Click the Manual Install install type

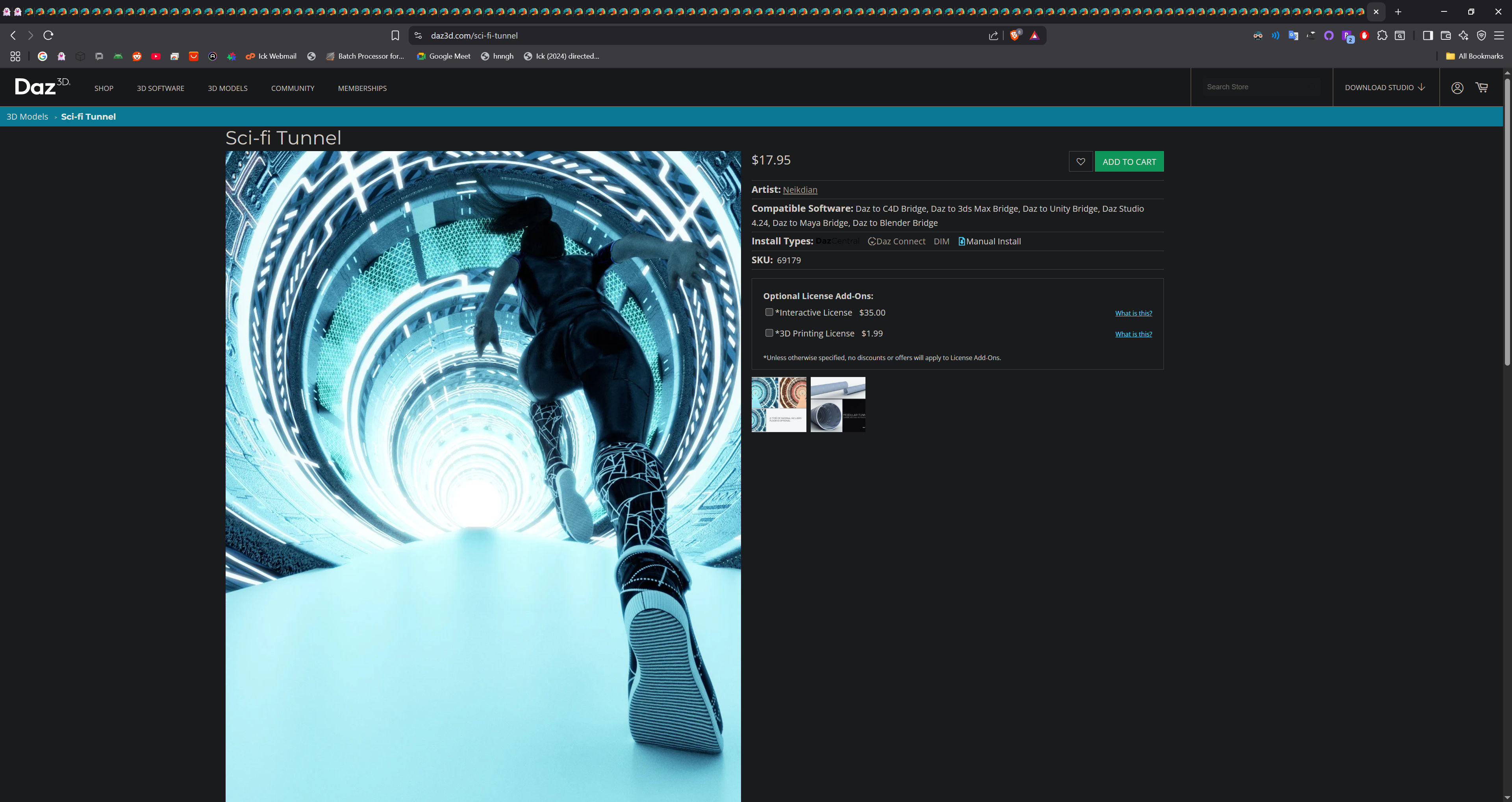coord(989,241)
